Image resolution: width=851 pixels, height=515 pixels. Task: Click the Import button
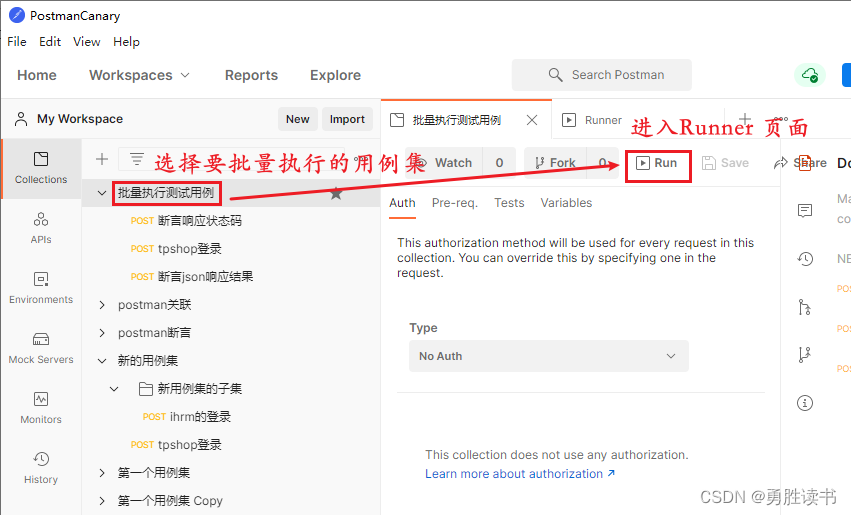click(347, 119)
